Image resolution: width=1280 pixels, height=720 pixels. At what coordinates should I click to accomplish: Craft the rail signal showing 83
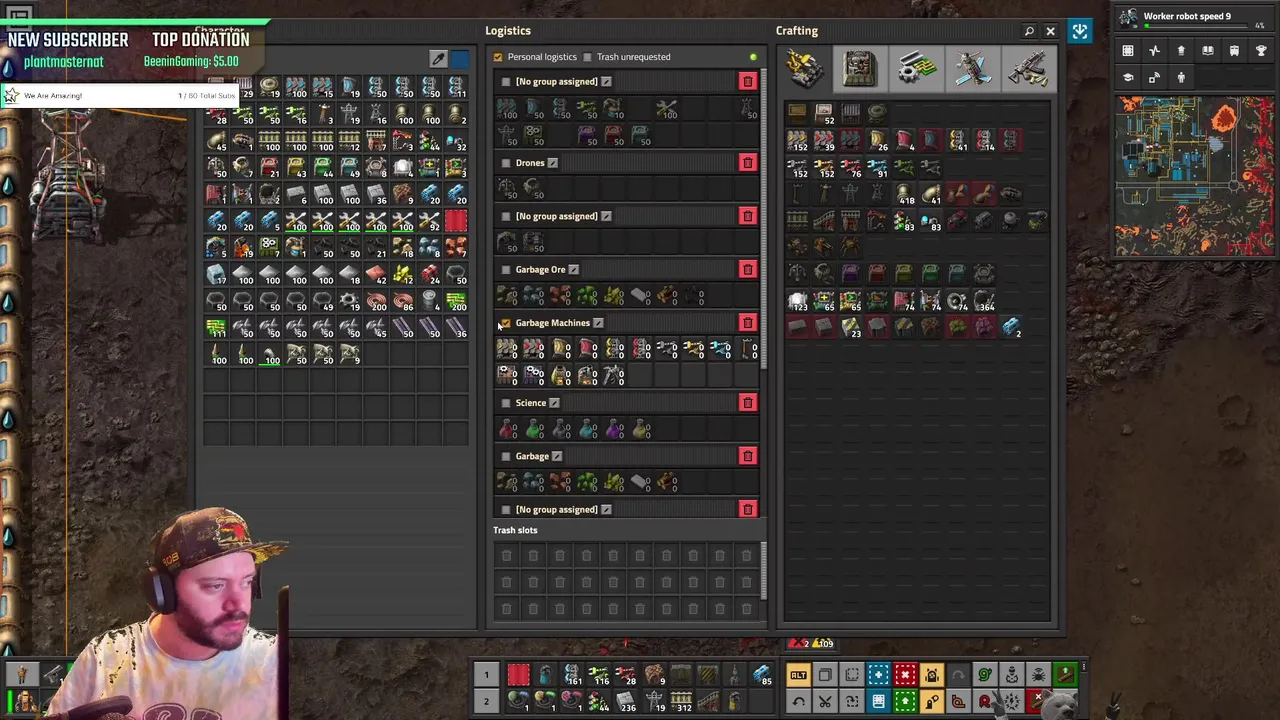point(905,222)
